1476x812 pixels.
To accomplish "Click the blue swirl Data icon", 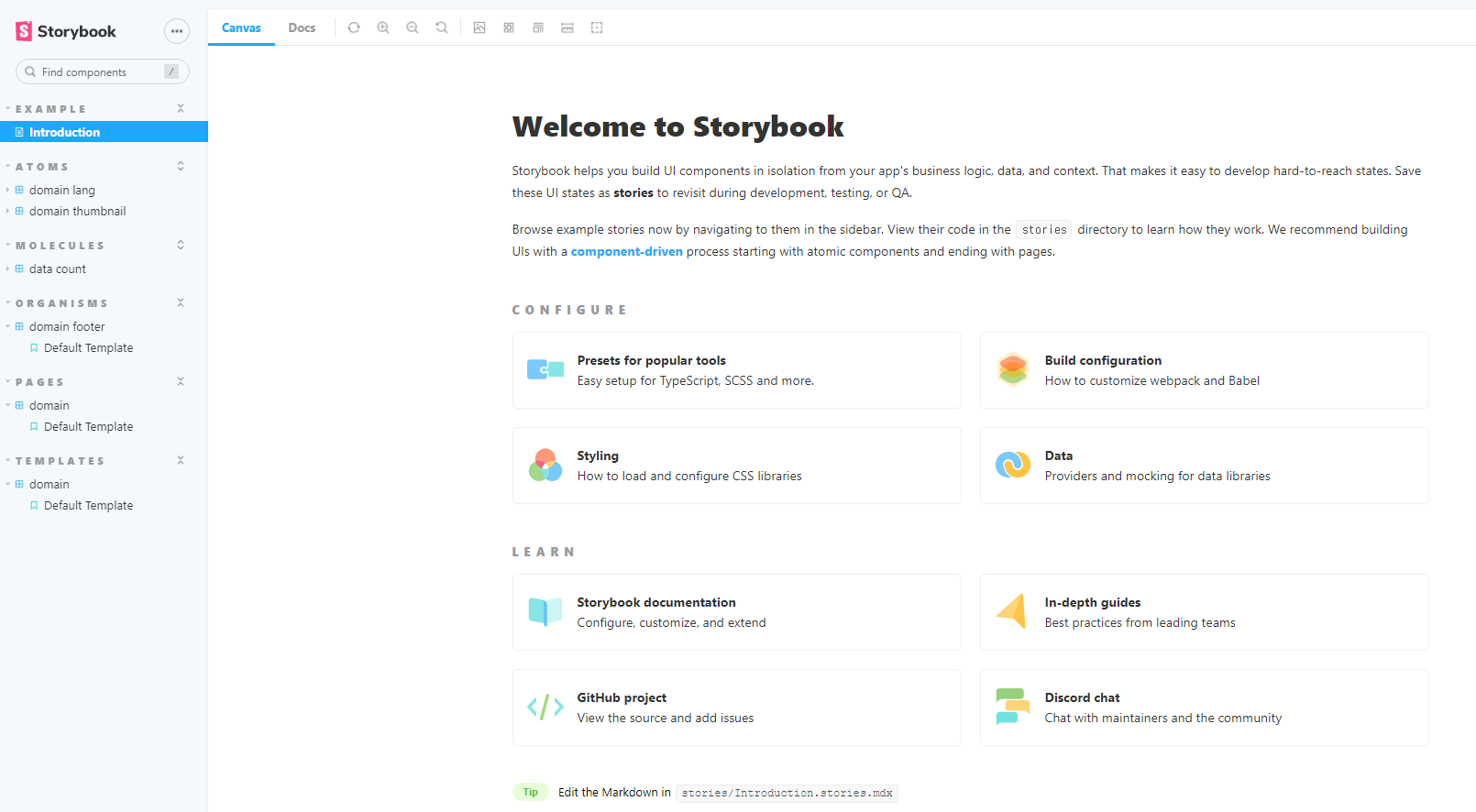I will 1013,466.
